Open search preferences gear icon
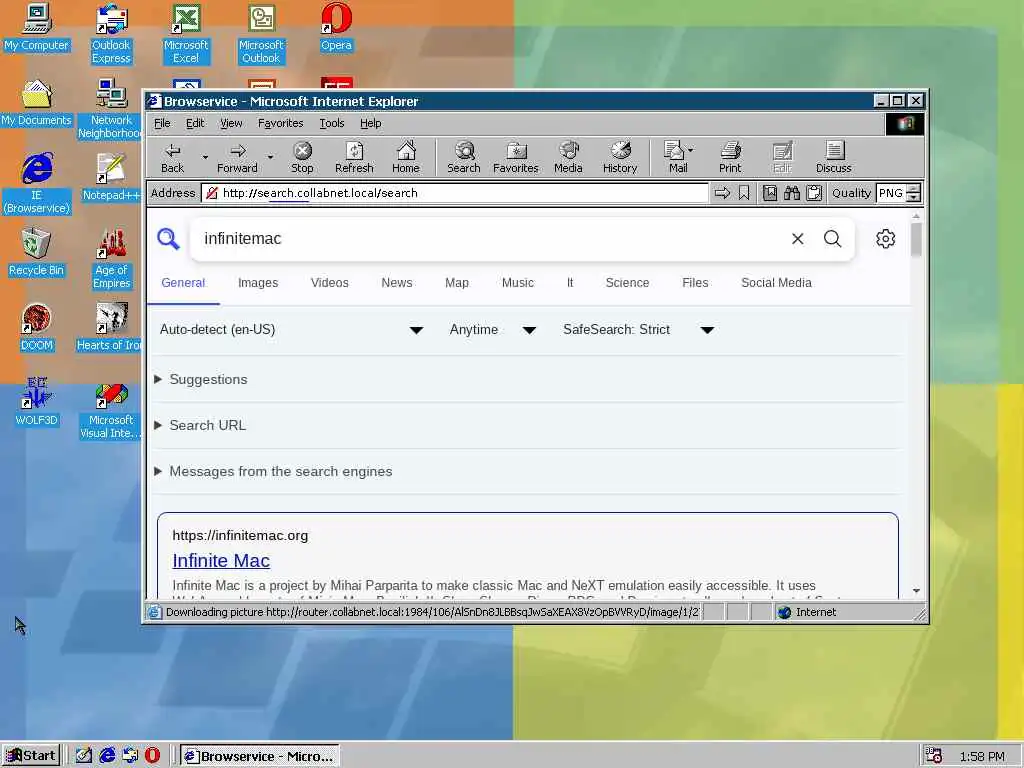Viewport: 1024px width, 768px height. coord(886,239)
